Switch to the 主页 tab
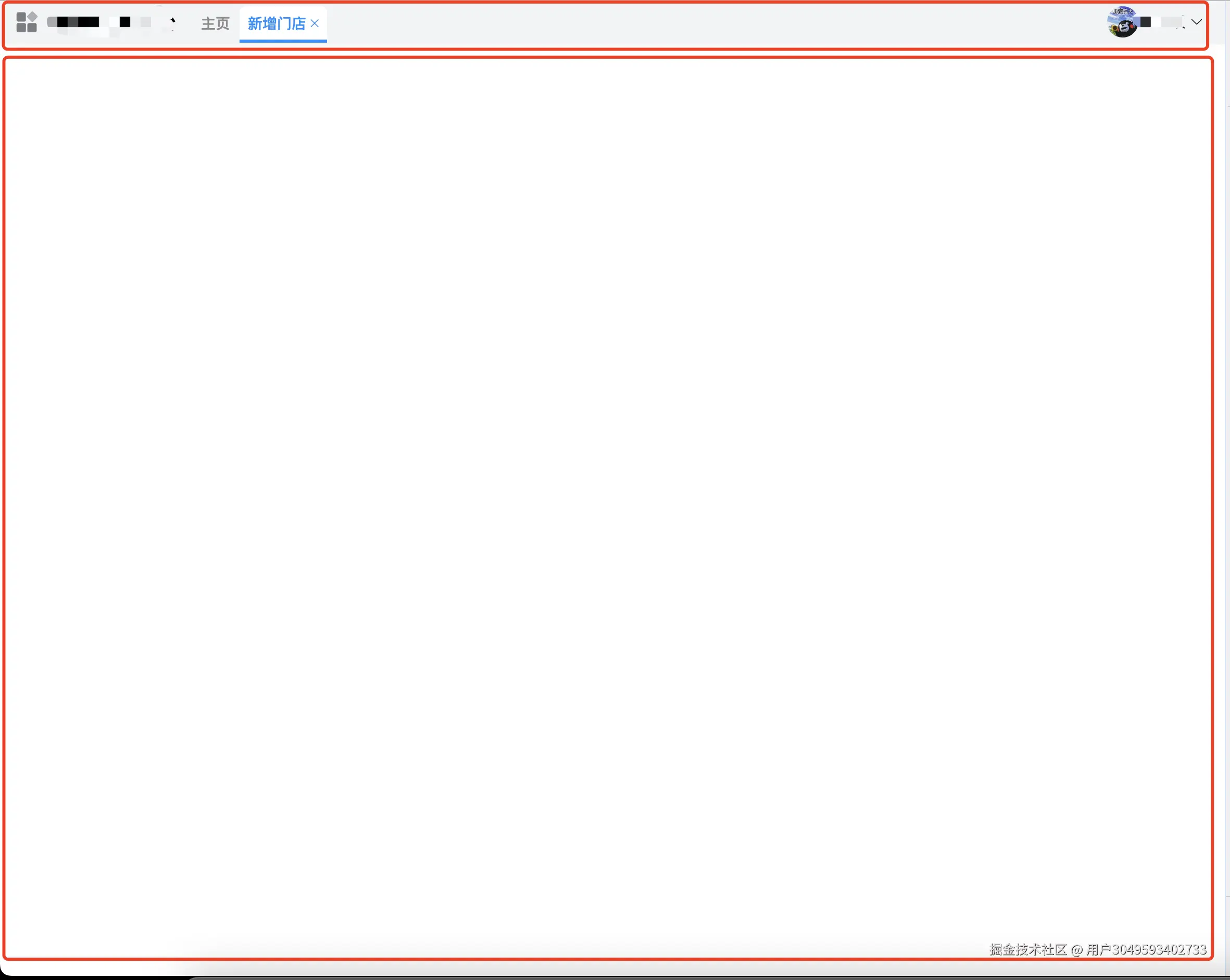 [215, 23]
